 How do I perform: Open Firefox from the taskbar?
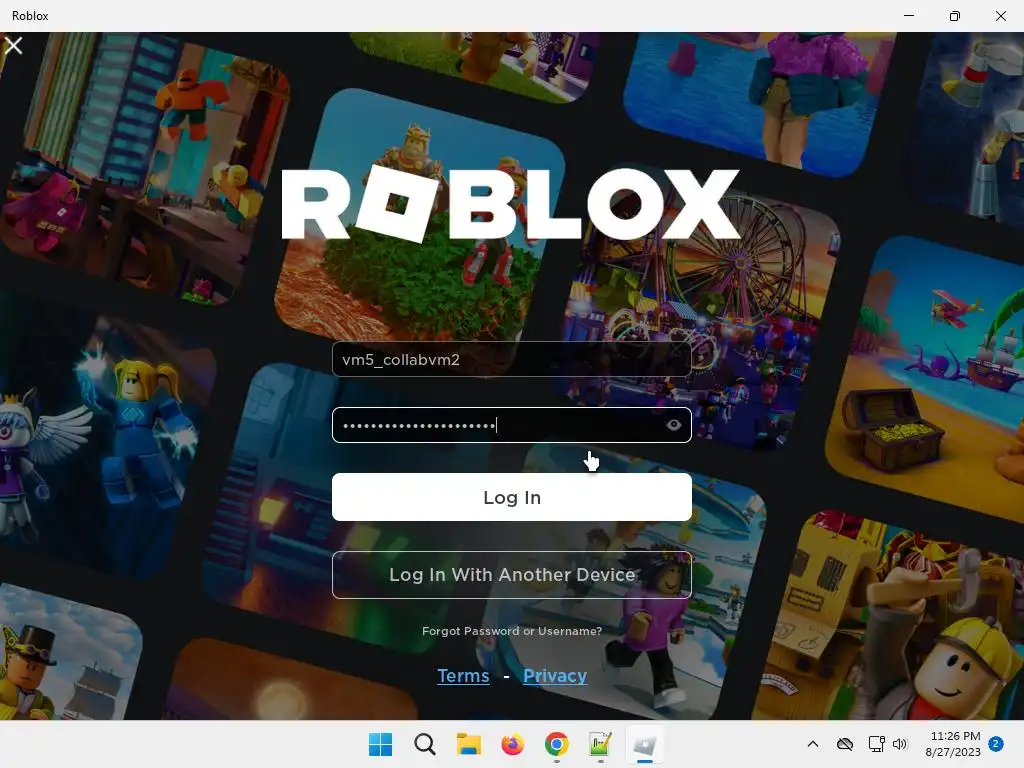(x=513, y=744)
